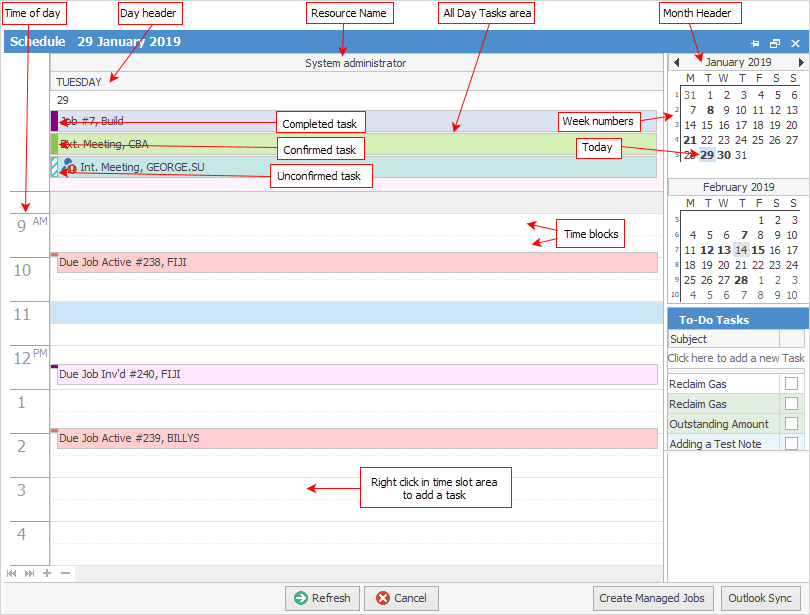Click 'Click here to add a new Task' field
810x615 pixels.
click(x=736, y=358)
